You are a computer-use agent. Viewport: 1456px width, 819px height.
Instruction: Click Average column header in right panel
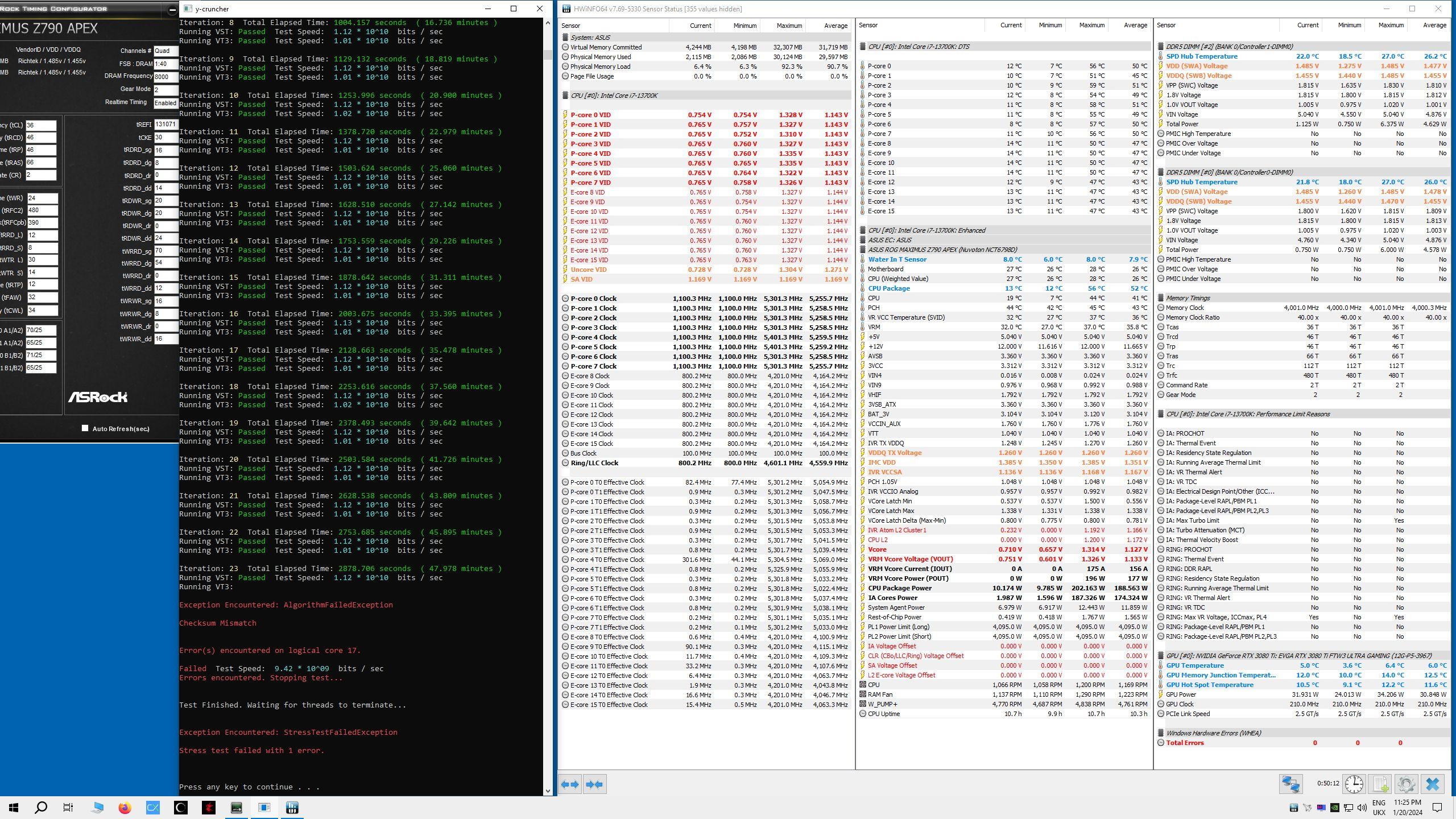1428,25
